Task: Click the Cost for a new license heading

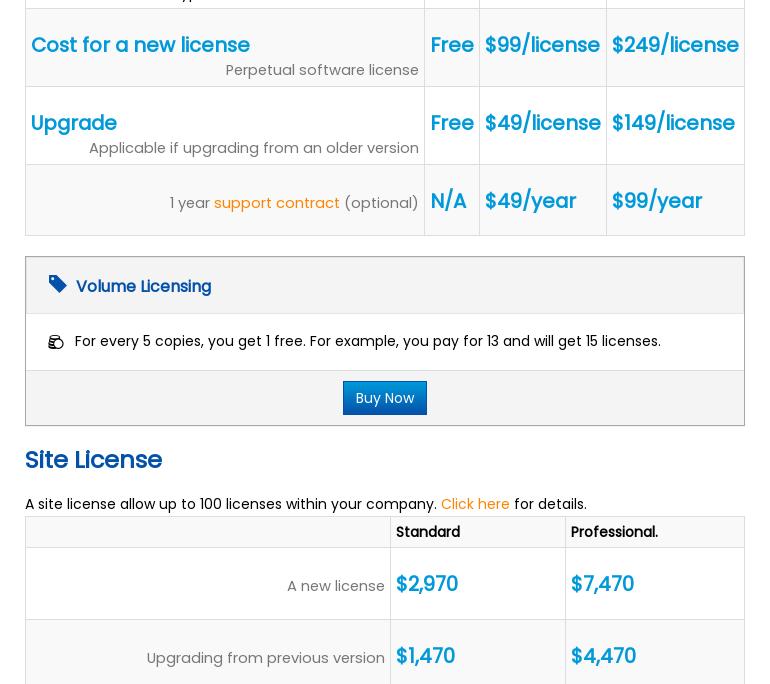Action: tap(140, 45)
